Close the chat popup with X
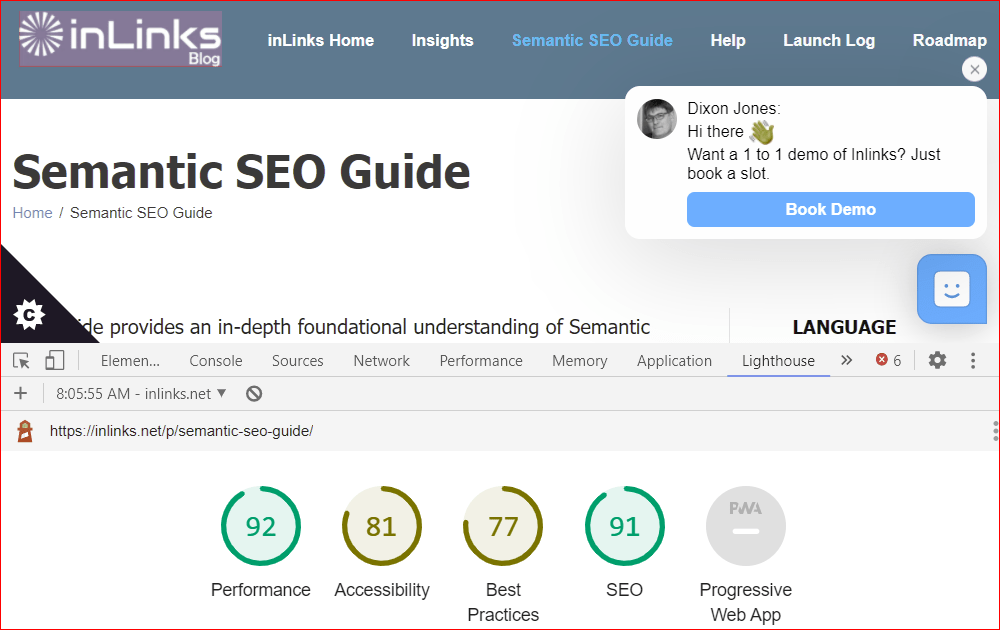The image size is (1000, 630). (x=974, y=70)
